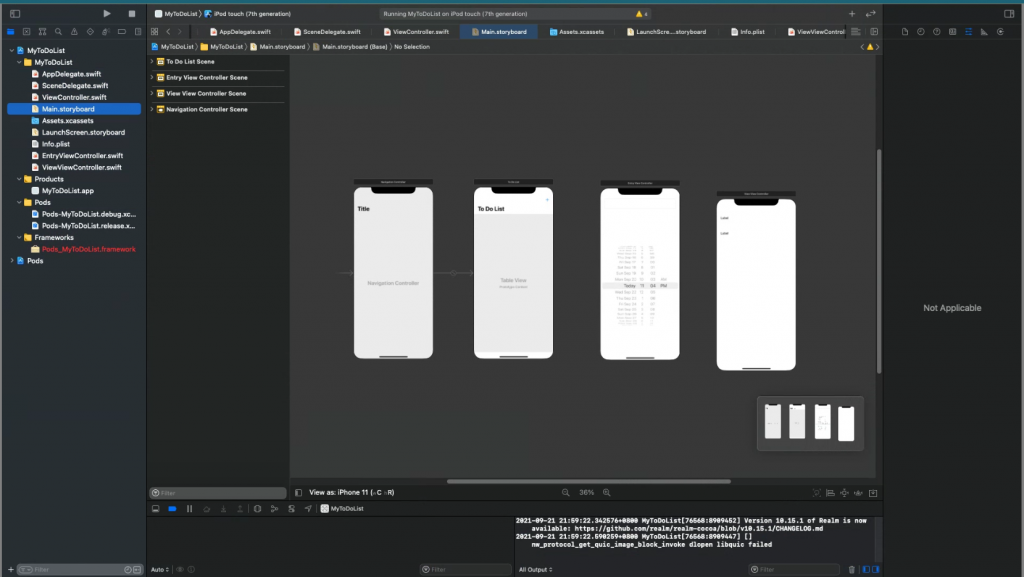Stop the running app
Image resolution: width=1024 pixels, height=577 pixels.
(131, 14)
